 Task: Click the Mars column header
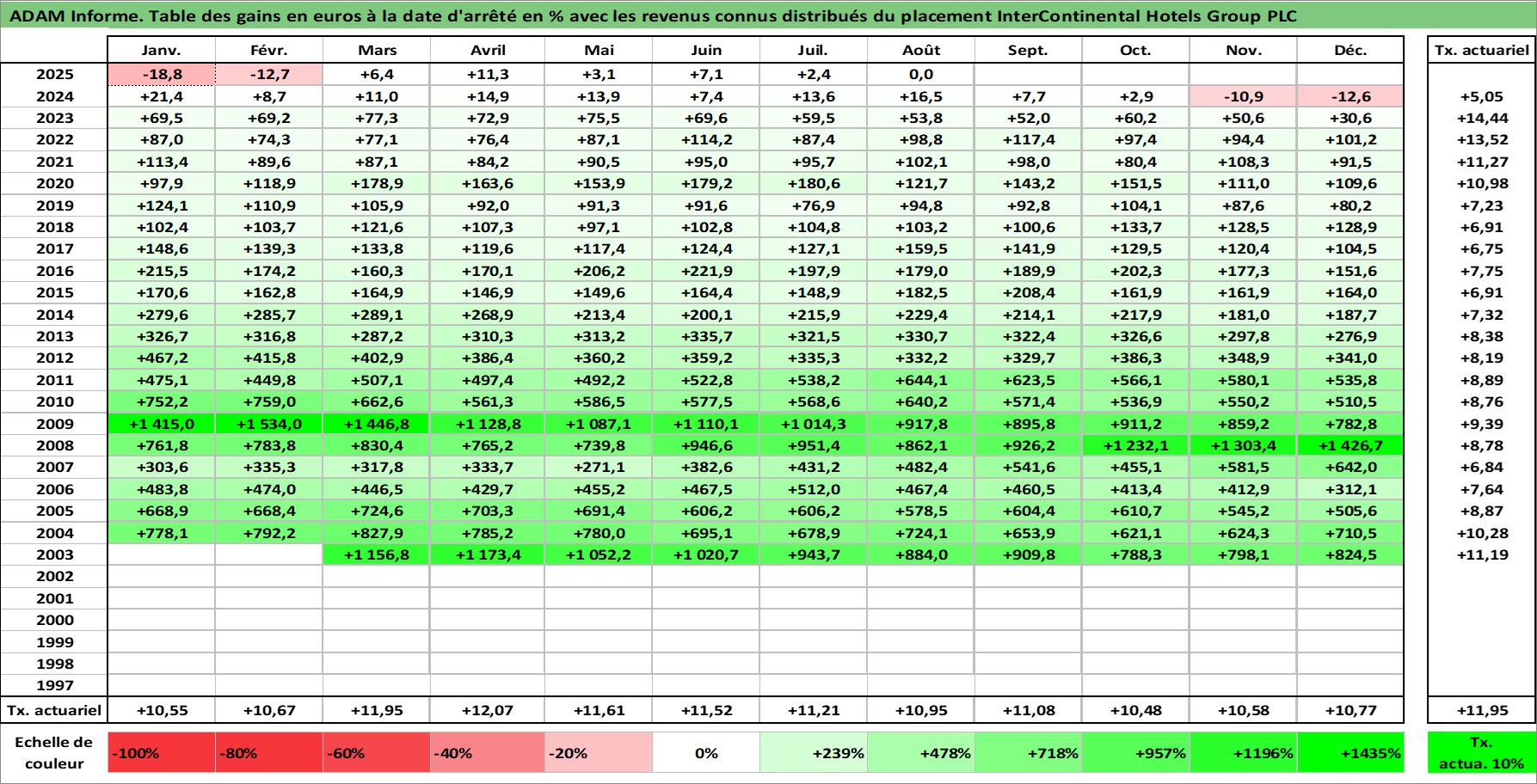pos(376,50)
